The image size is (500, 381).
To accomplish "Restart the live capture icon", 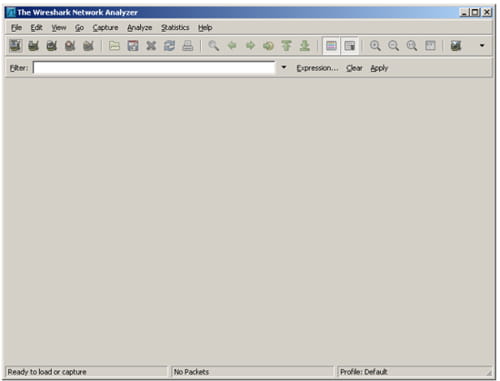I will point(88,46).
